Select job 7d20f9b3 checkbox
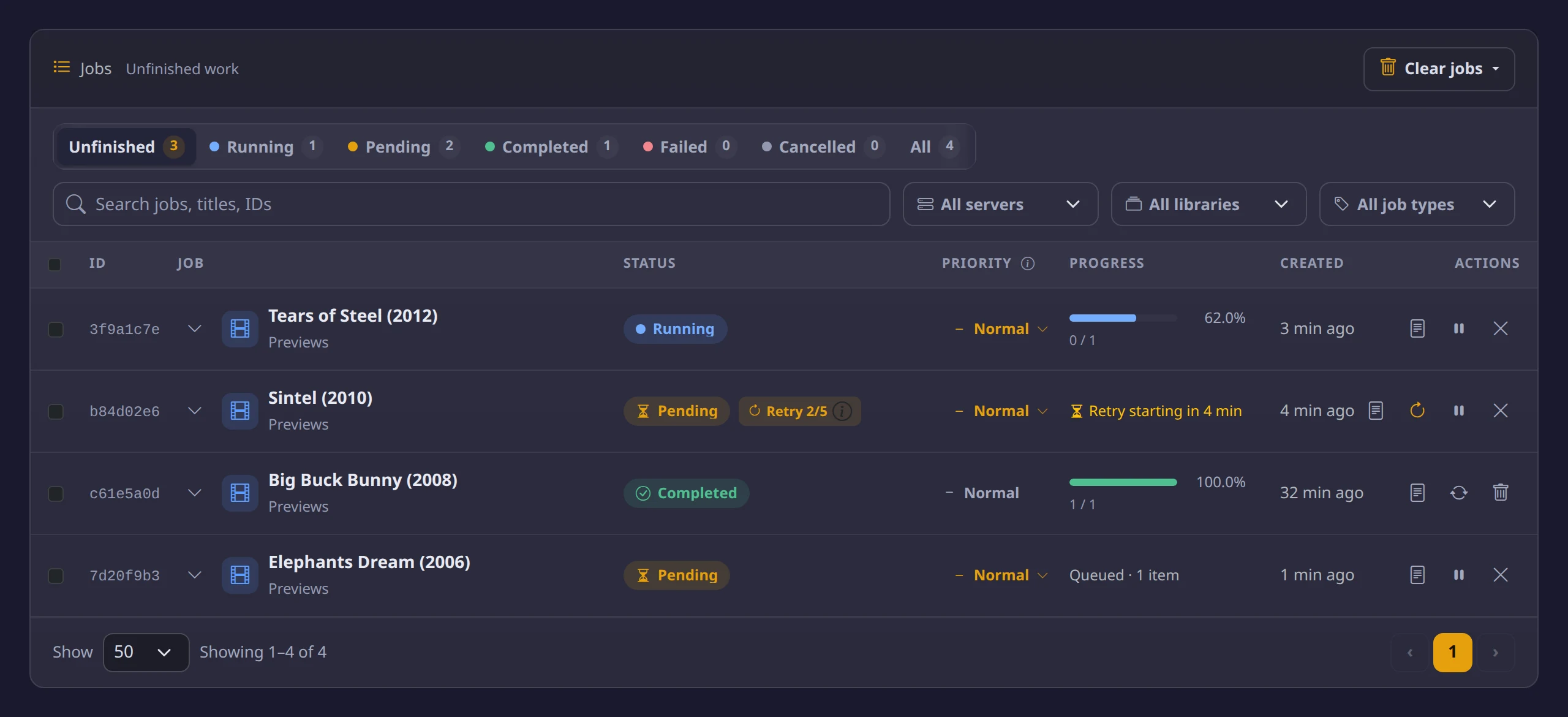 [x=55, y=575]
